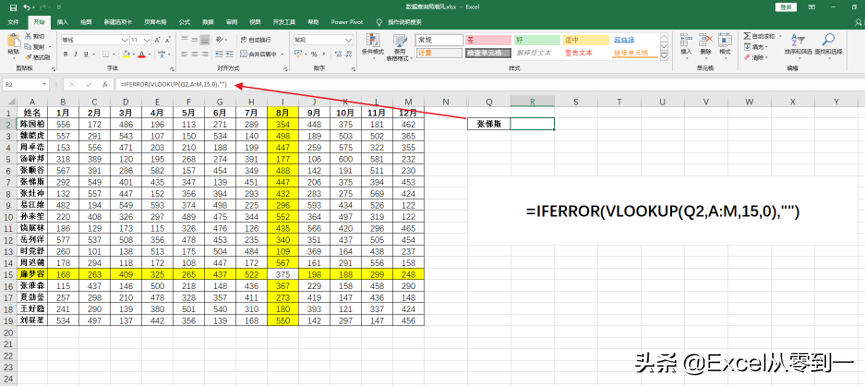The image size is (865, 386).
Task: Click the 登录 sign-in button
Action: pos(786,7)
